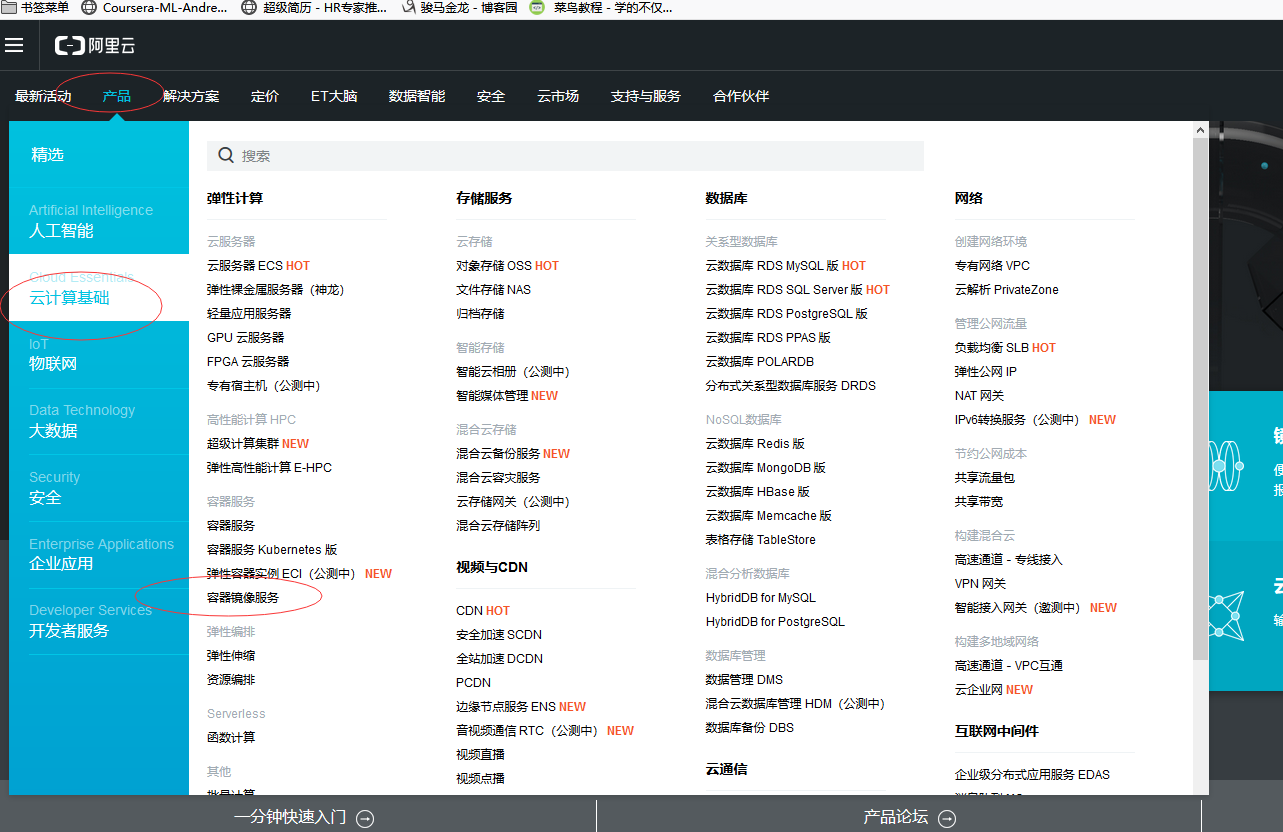This screenshot has width=1283, height=832.
Task: Open the 菜鸟教程 bookmark
Action: (601, 7)
